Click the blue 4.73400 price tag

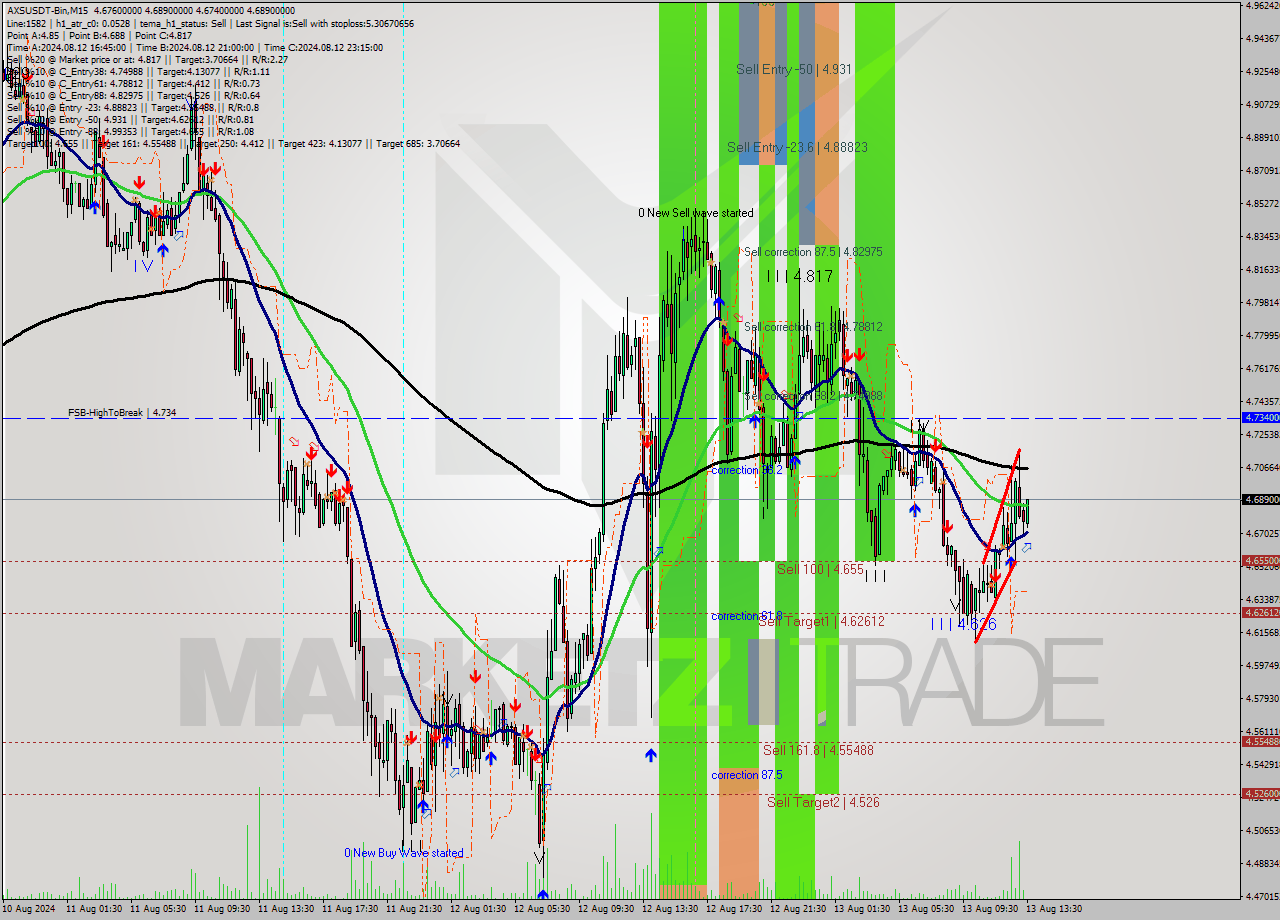[x=1260, y=418]
